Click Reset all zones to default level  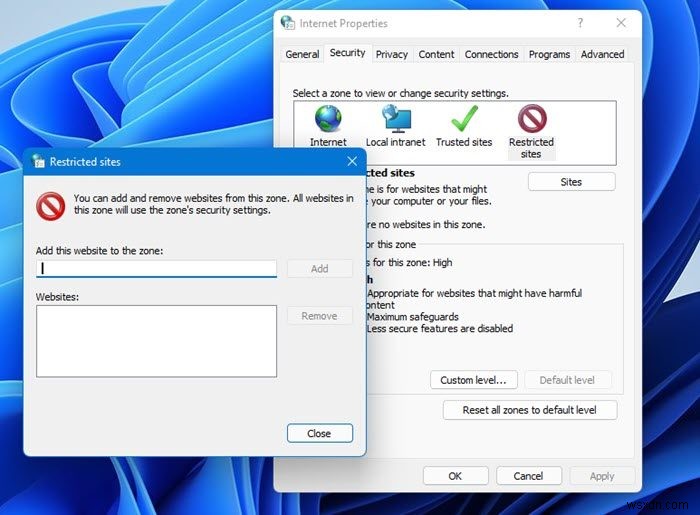[x=530, y=410]
